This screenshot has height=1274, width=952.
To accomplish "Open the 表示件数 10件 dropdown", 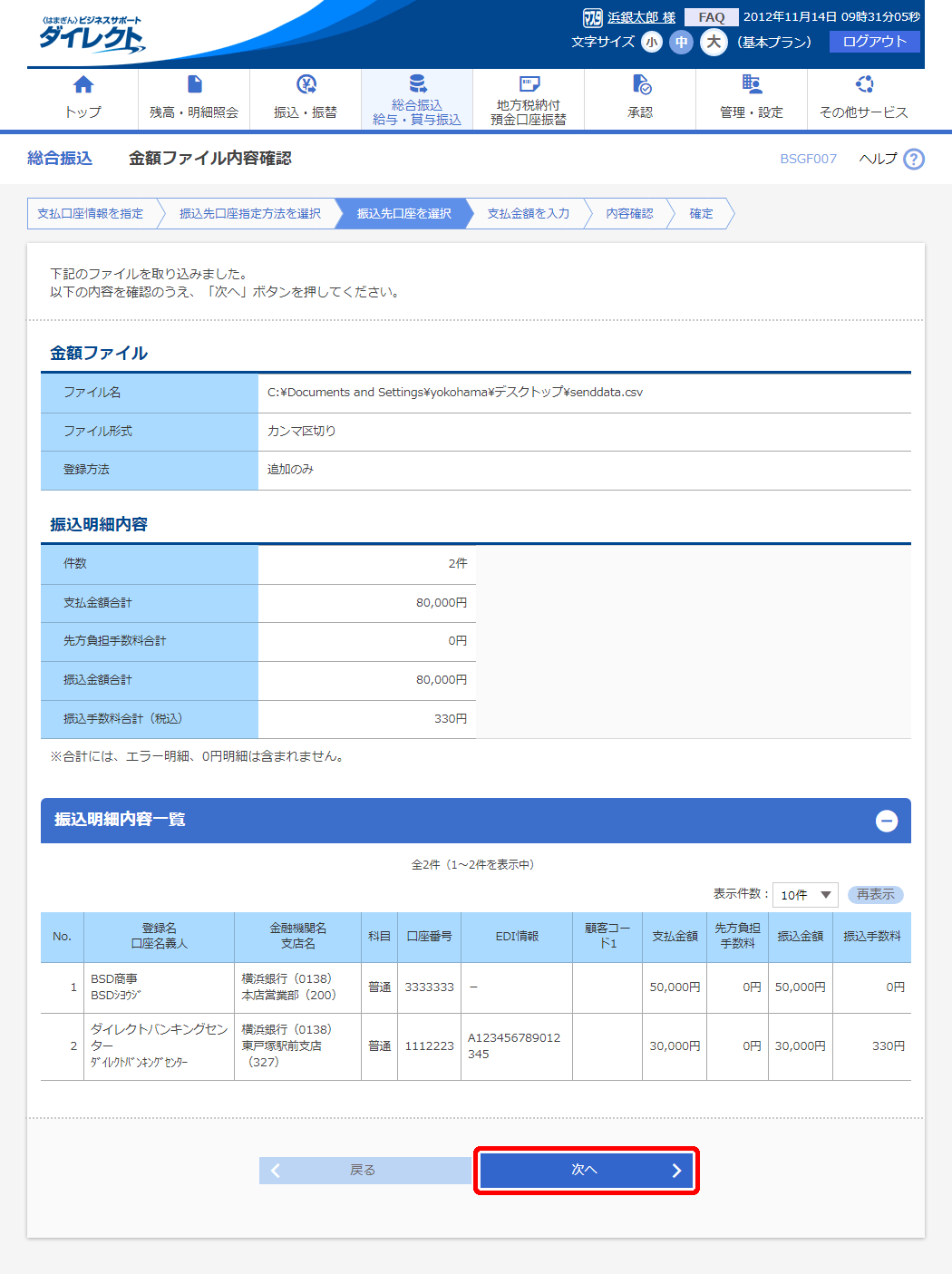I will pyautogui.click(x=805, y=895).
